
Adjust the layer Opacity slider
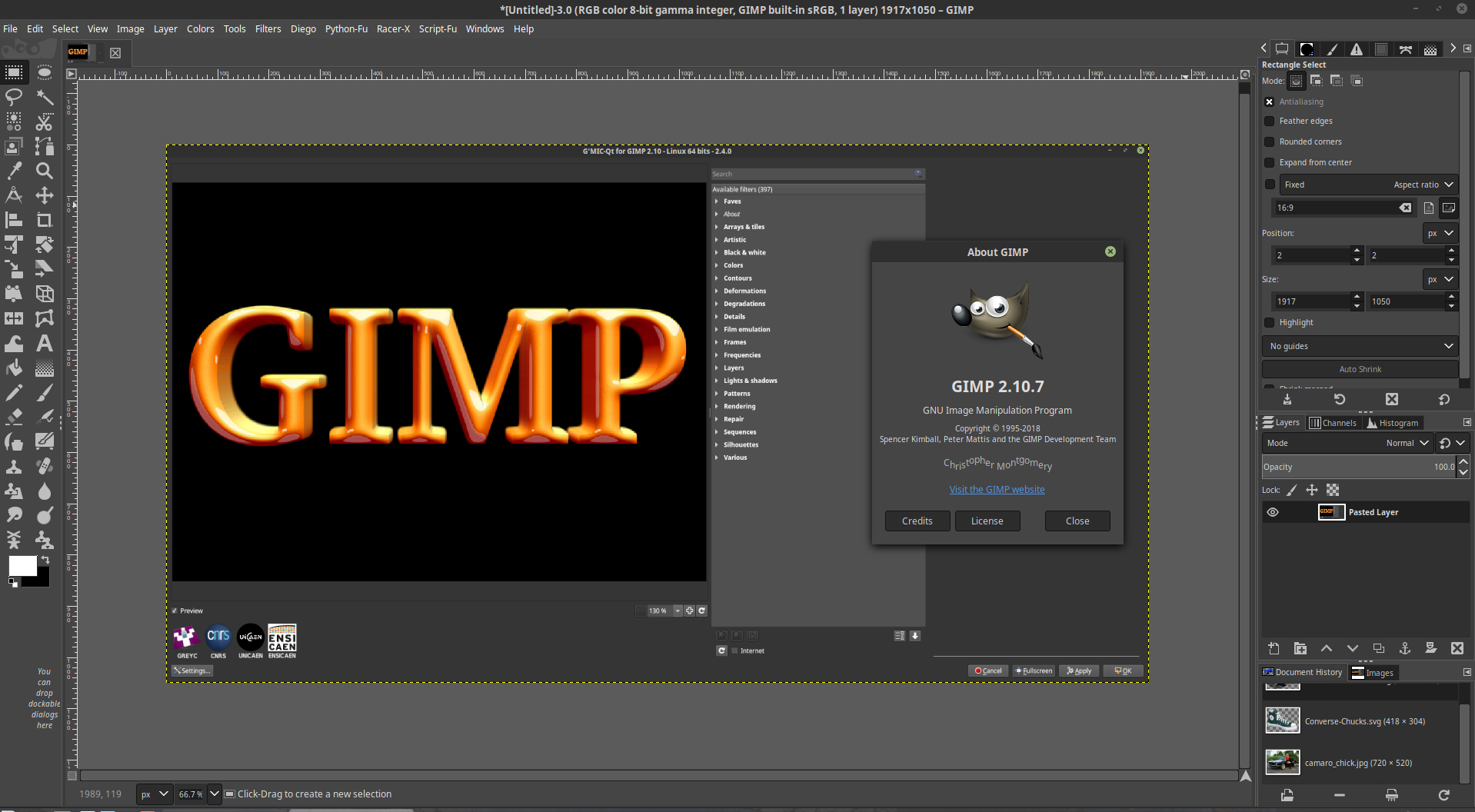point(1359,467)
